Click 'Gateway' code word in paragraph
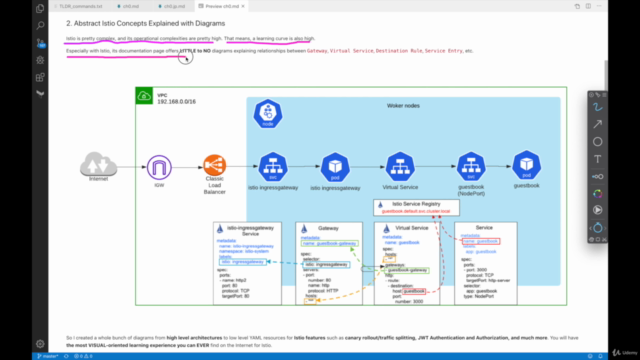Image resolution: width=640 pixels, height=360 pixels. pyautogui.click(x=317, y=51)
